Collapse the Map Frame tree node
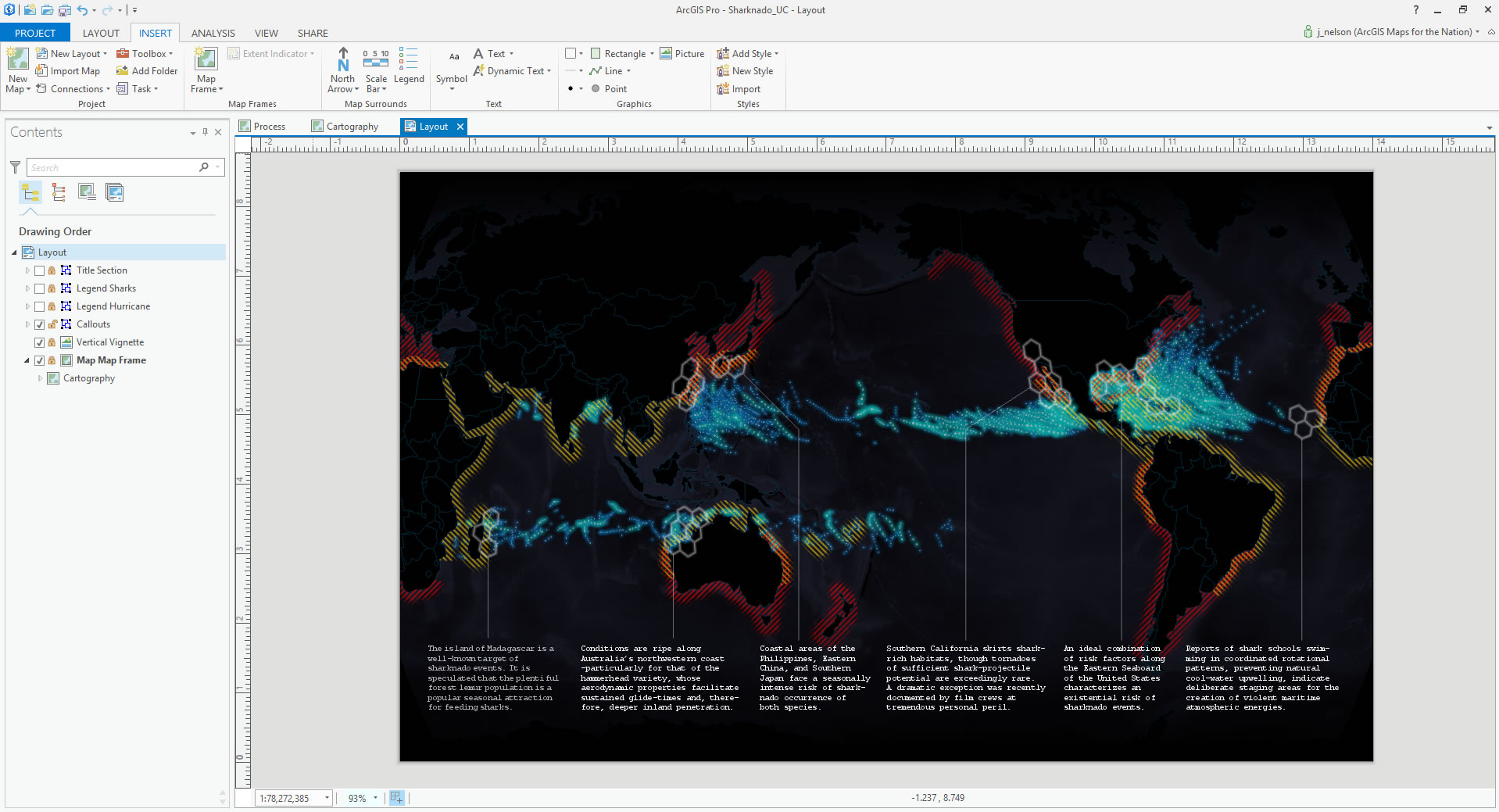 click(x=27, y=360)
